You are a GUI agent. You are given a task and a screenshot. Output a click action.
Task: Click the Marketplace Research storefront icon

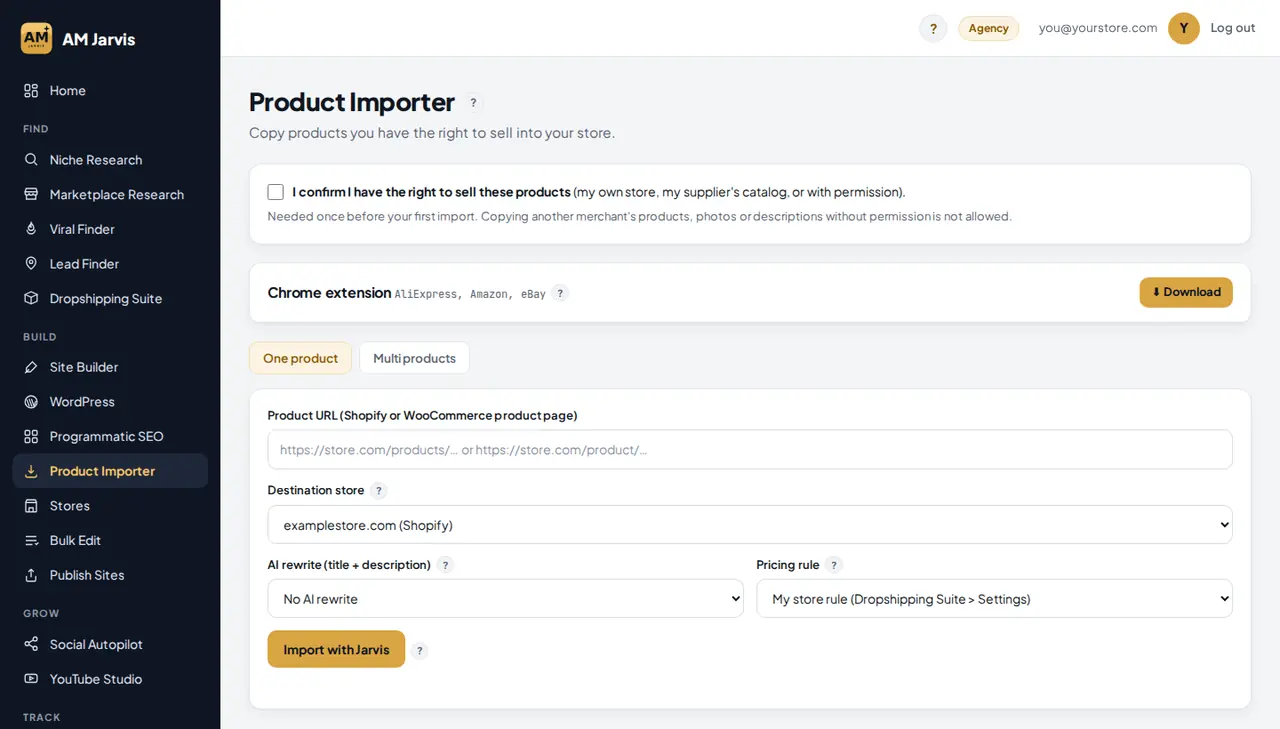pyautogui.click(x=31, y=194)
